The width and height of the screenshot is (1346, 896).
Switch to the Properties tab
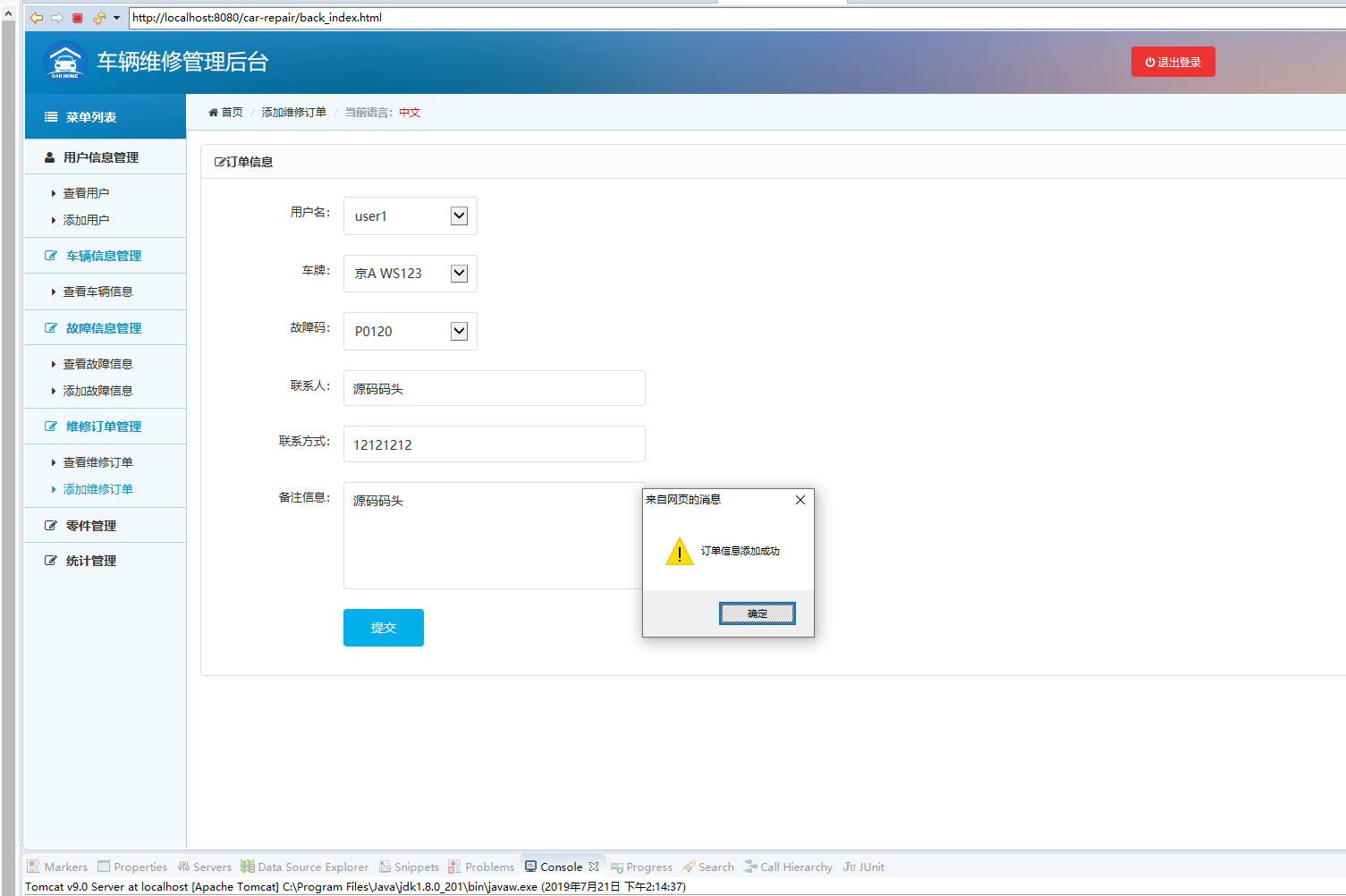[x=132, y=866]
